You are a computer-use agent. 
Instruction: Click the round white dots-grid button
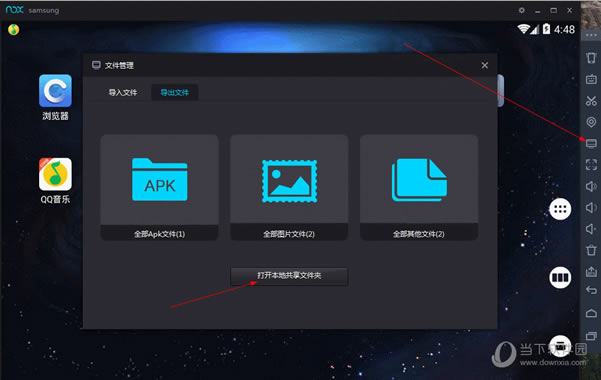click(560, 209)
